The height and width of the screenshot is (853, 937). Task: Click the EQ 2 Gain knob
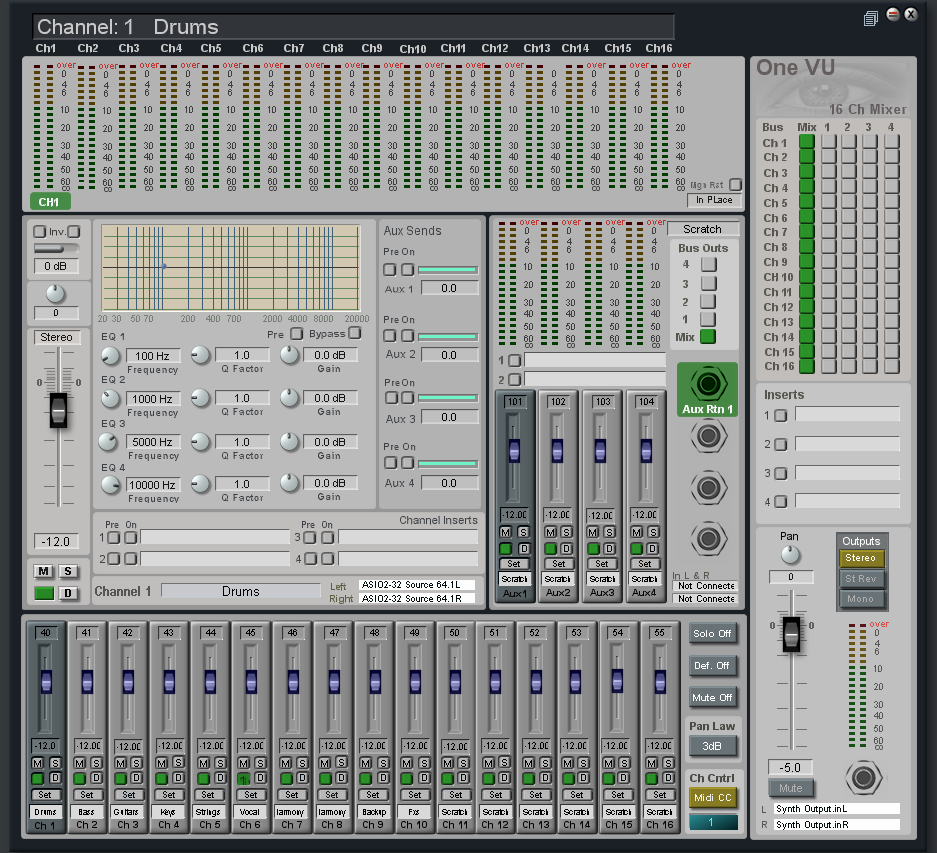point(289,398)
